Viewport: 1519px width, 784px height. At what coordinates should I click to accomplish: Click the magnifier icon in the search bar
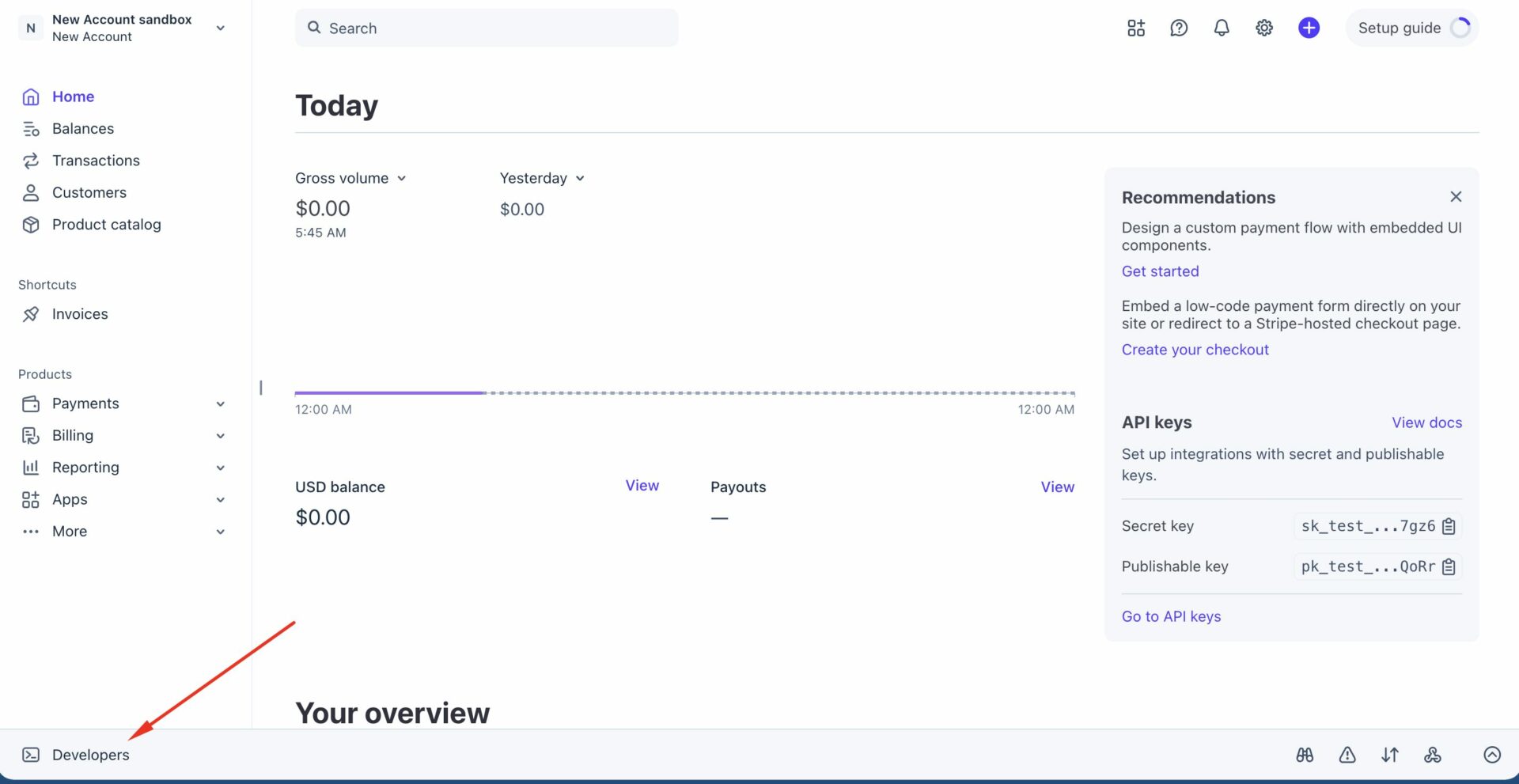[314, 28]
